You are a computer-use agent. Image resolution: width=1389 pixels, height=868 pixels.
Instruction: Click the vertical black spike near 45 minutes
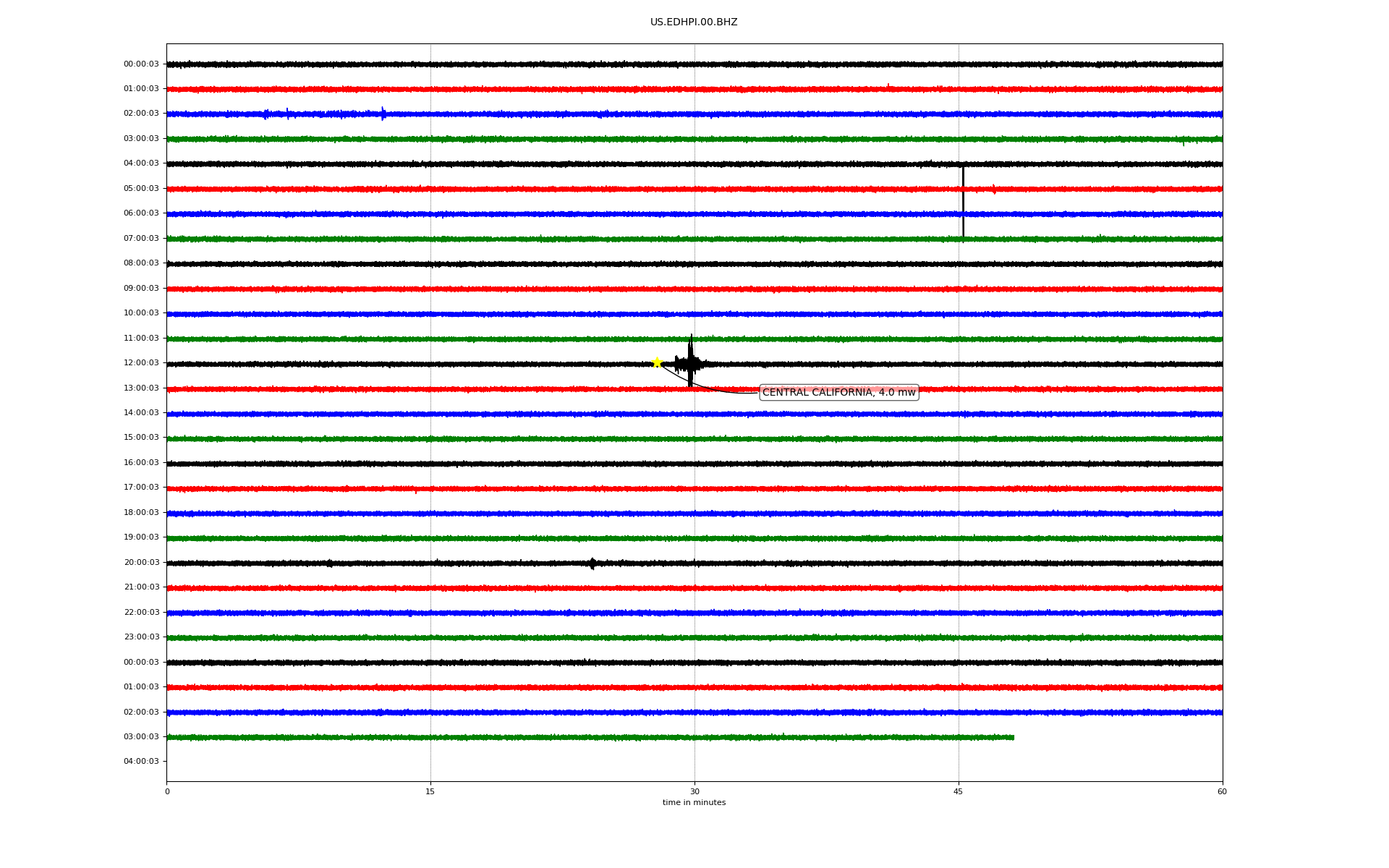click(963, 203)
